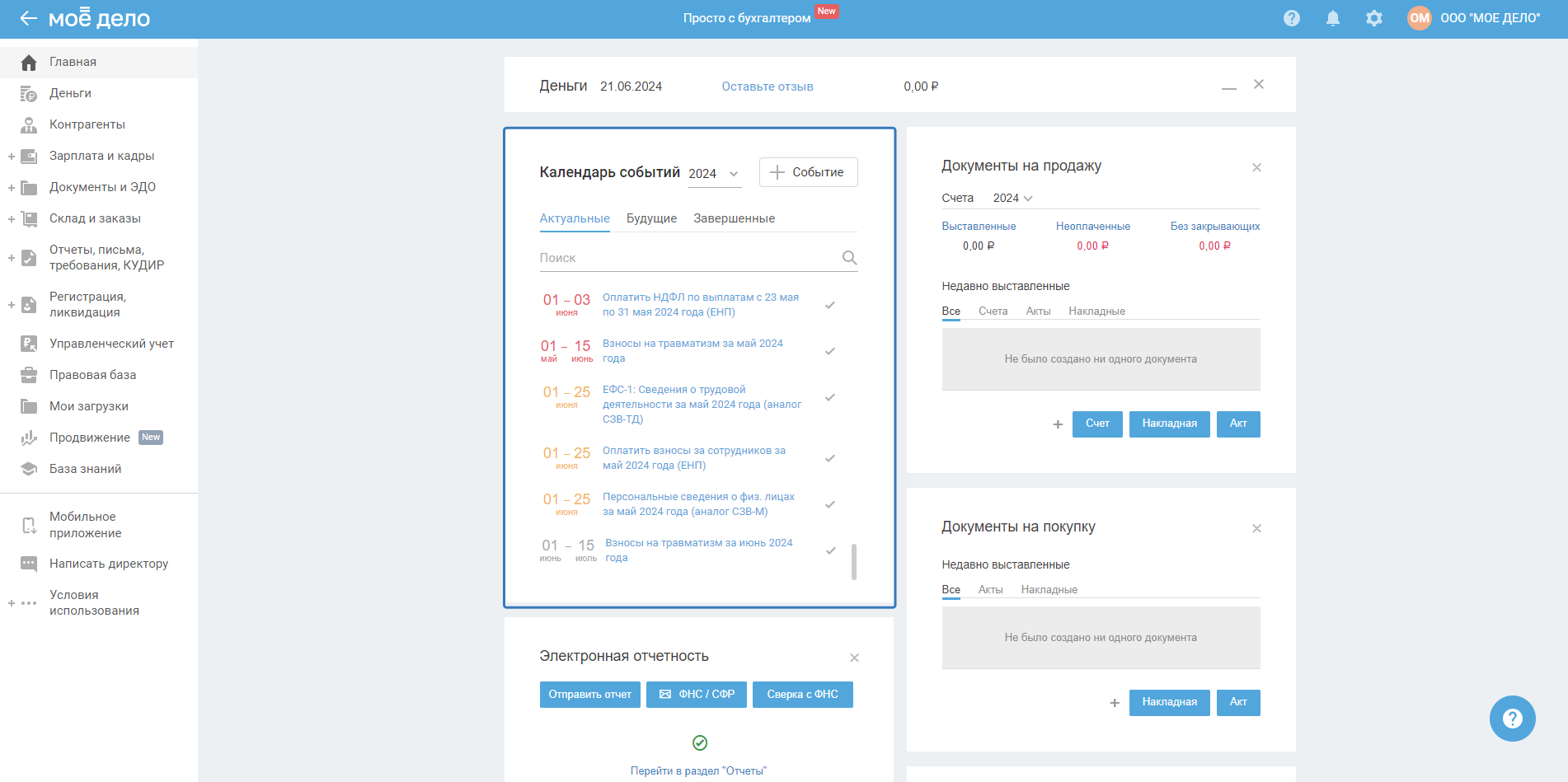Click the Деньги sidebar icon
This screenshot has height=782, width=1568.
click(29, 94)
